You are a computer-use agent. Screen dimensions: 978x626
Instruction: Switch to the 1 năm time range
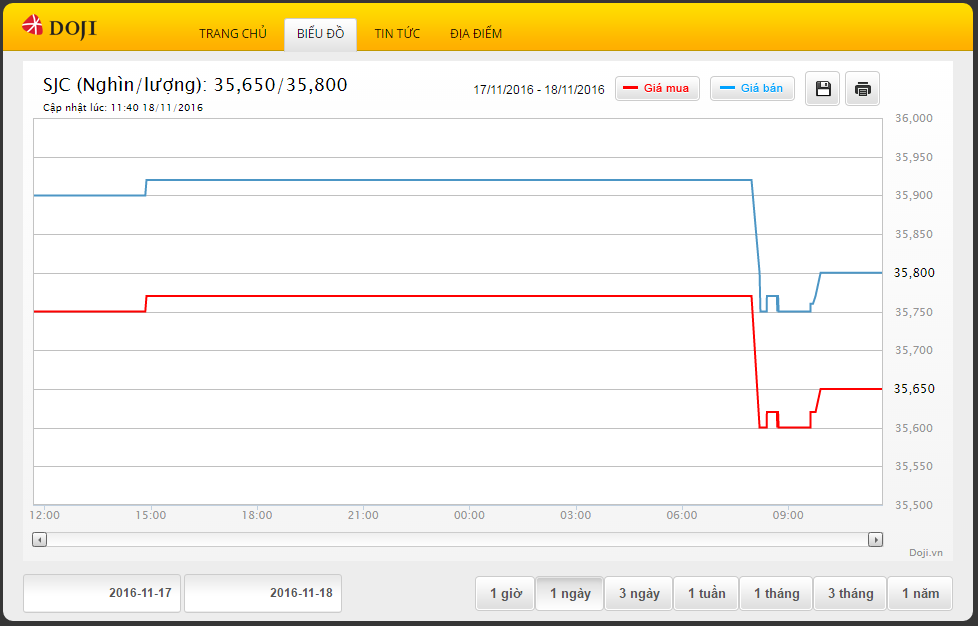(x=920, y=593)
